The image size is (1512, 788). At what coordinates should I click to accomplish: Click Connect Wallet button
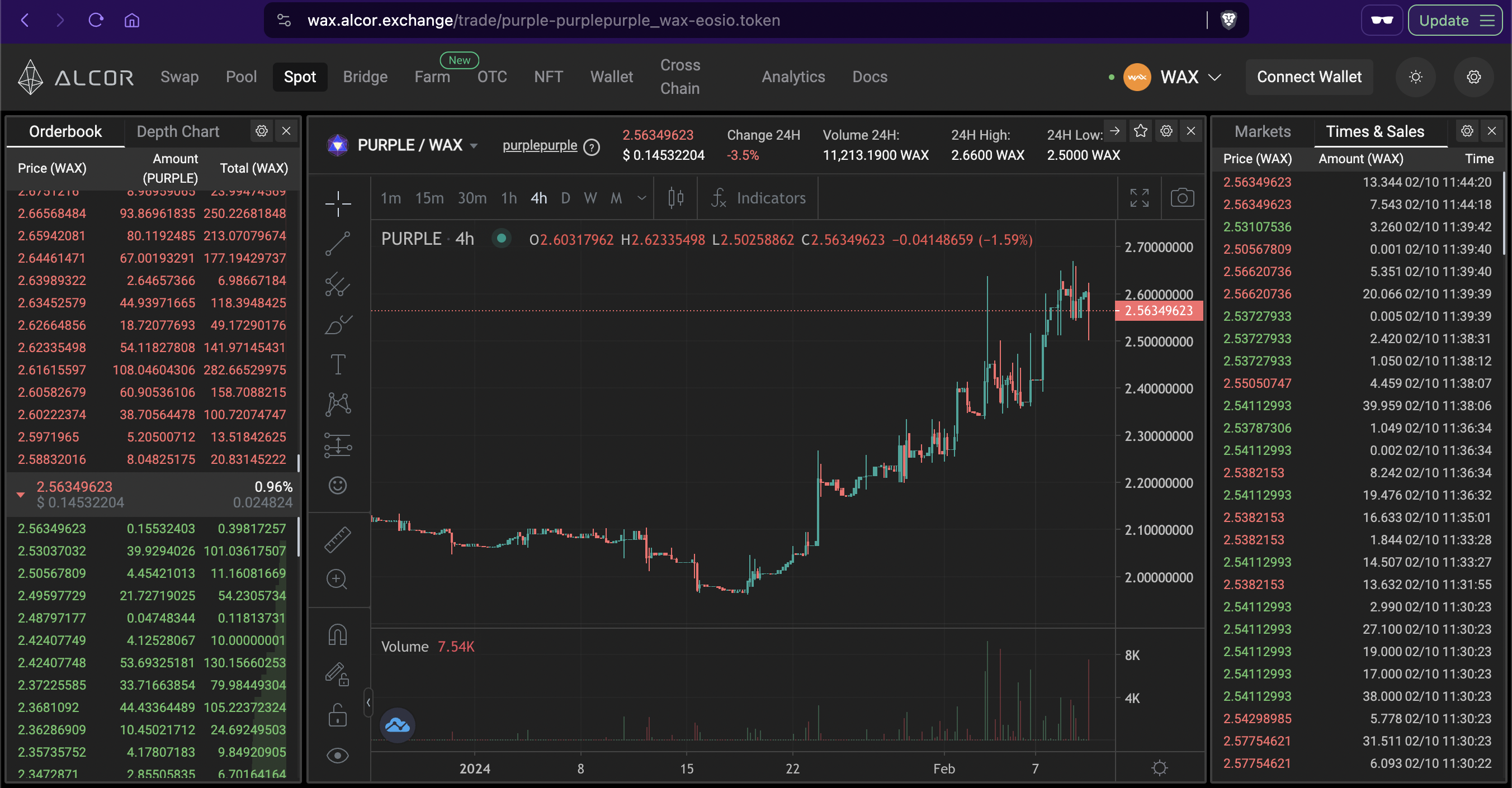[1309, 77]
